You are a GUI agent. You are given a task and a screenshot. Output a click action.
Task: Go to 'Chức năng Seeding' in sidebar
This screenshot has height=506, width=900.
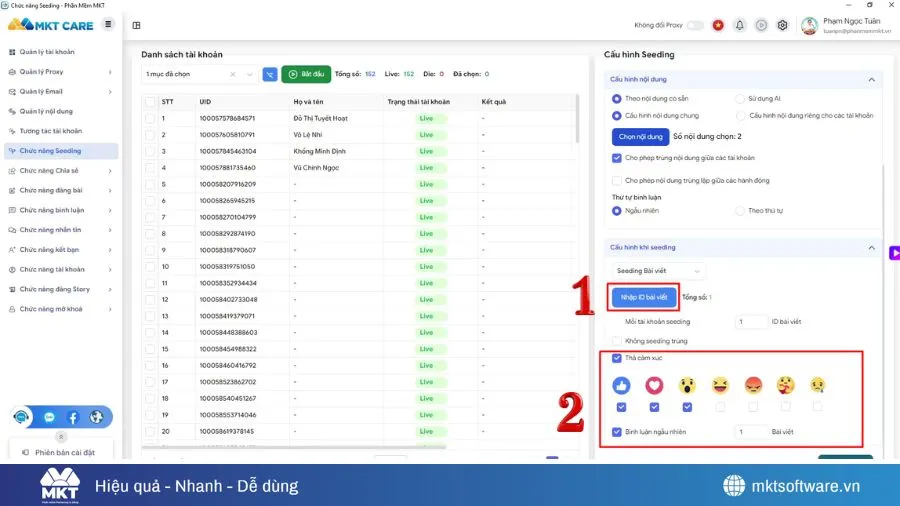pyautogui.click(x=60, y=151)
